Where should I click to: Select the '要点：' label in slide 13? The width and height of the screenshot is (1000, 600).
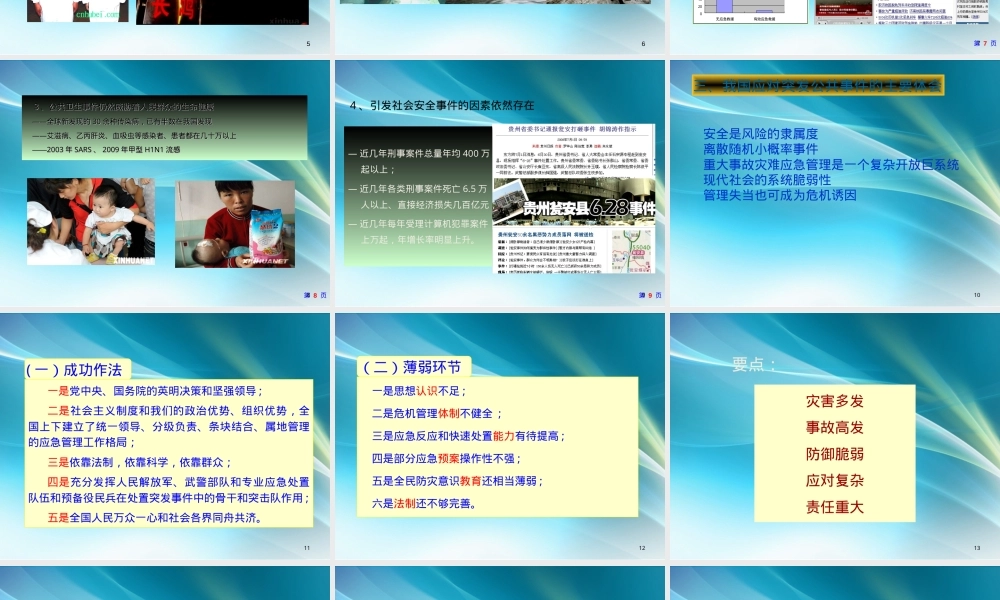pos(754,364)
